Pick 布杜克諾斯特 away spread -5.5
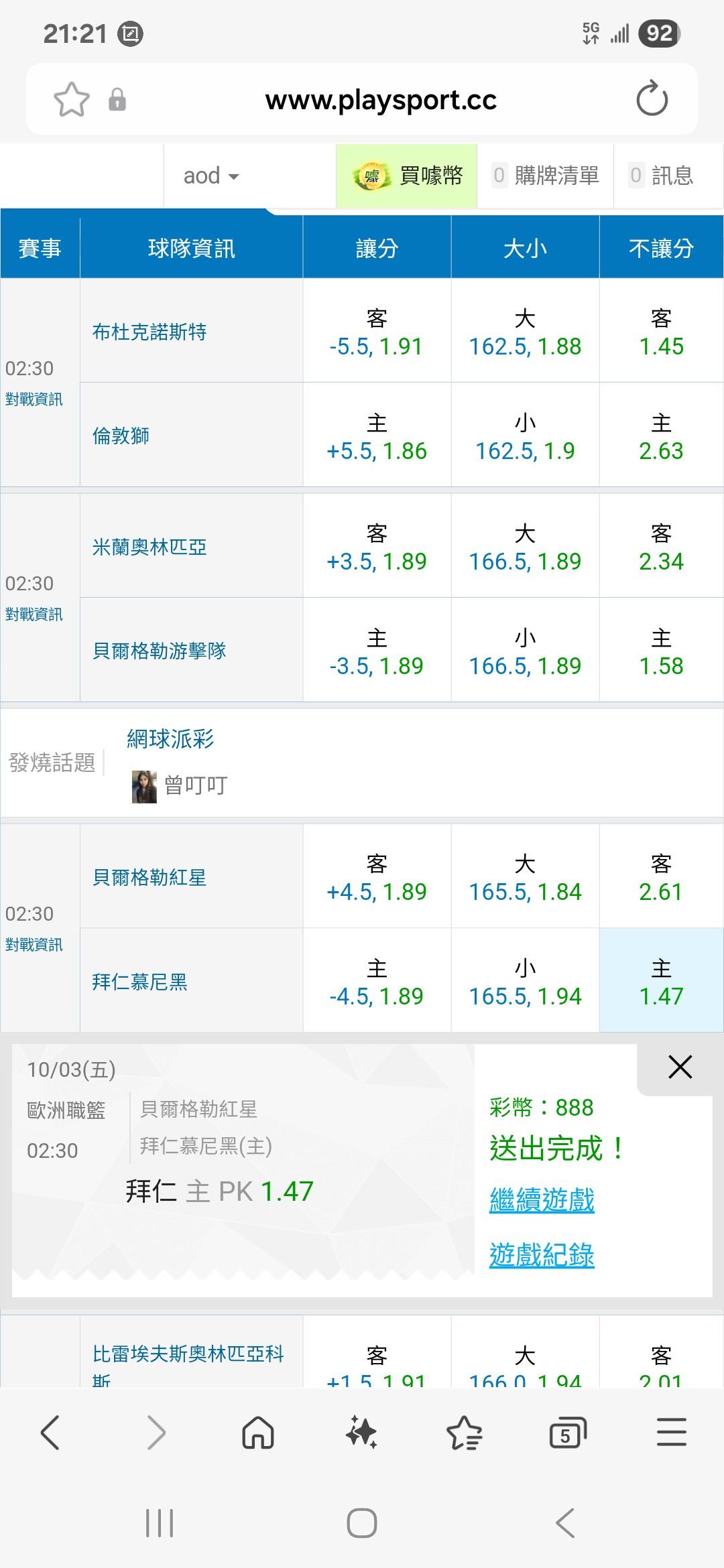 pyautogui.click(x=376, y=332)
